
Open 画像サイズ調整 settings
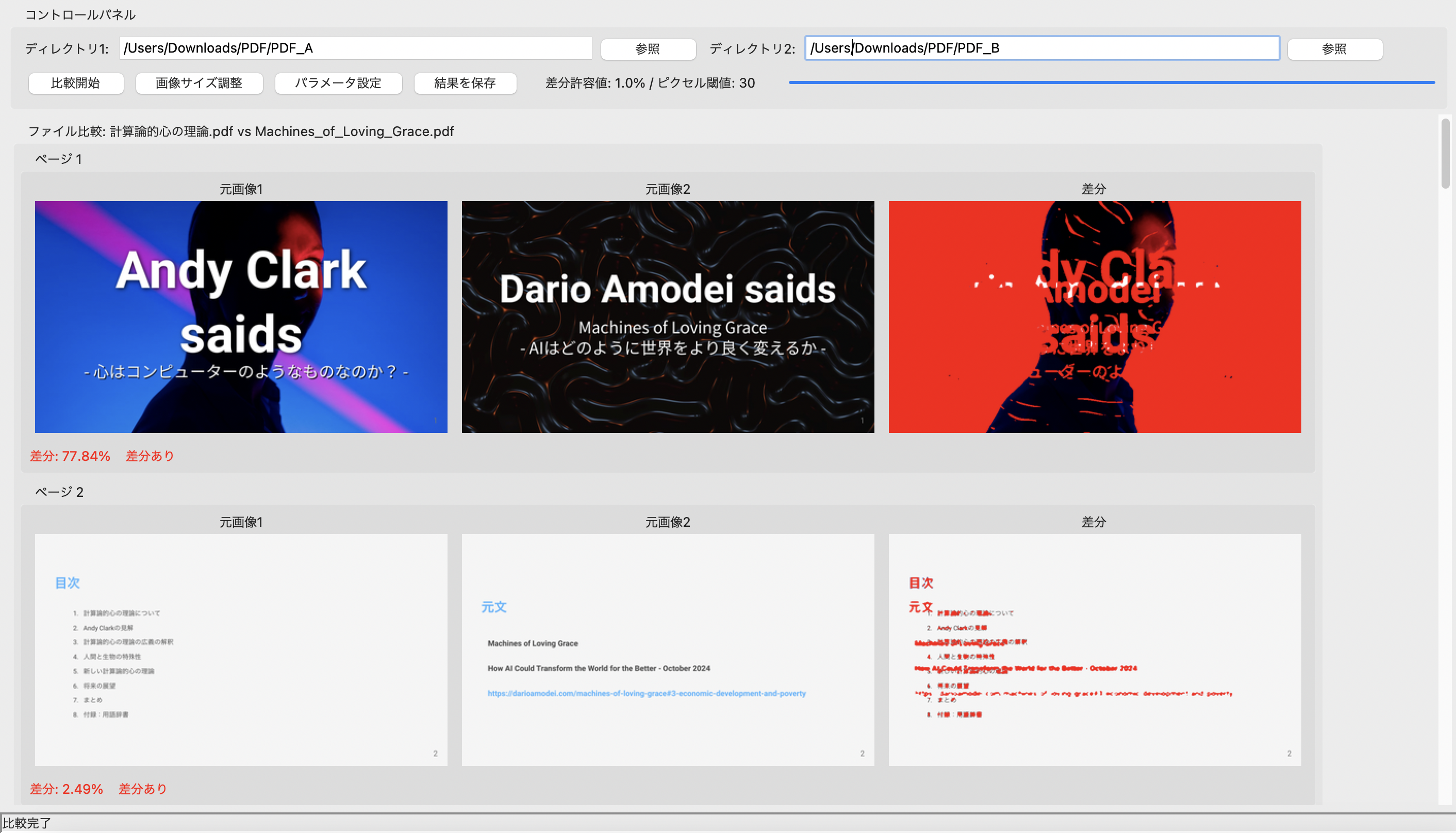(198, 83)
